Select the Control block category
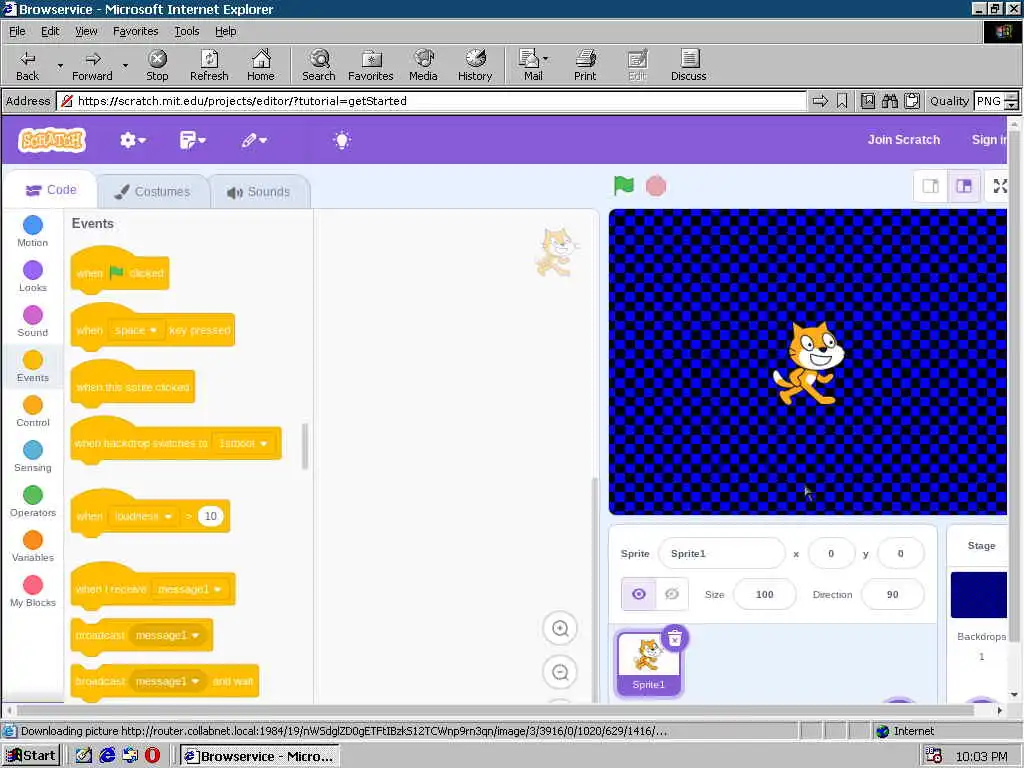Image resolution: width=1024 pixels, height=768 pixels. click(x=33, y=411)
